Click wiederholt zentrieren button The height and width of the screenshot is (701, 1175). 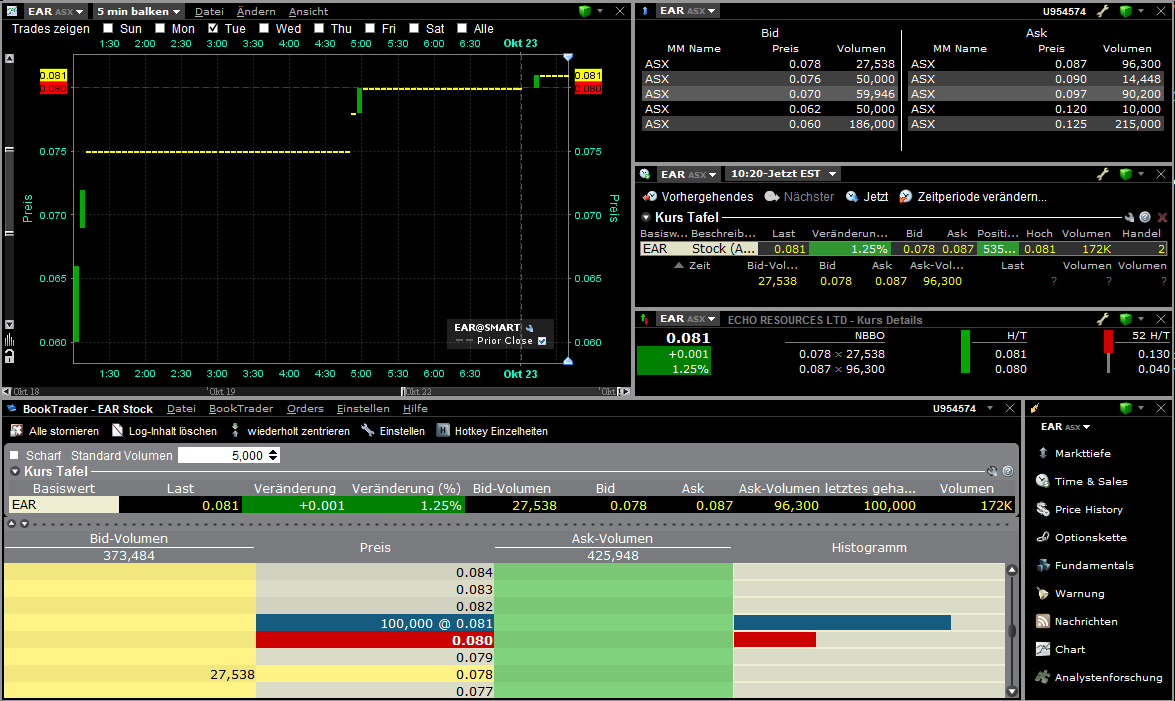click(289, 431)
